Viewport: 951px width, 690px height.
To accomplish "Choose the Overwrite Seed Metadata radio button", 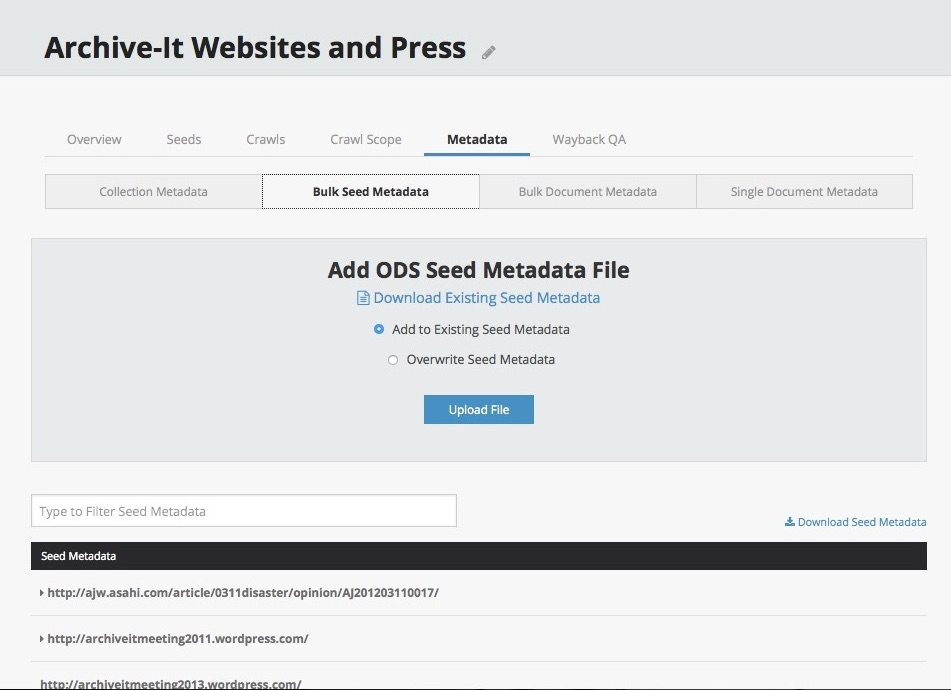I will click(393, 360).
